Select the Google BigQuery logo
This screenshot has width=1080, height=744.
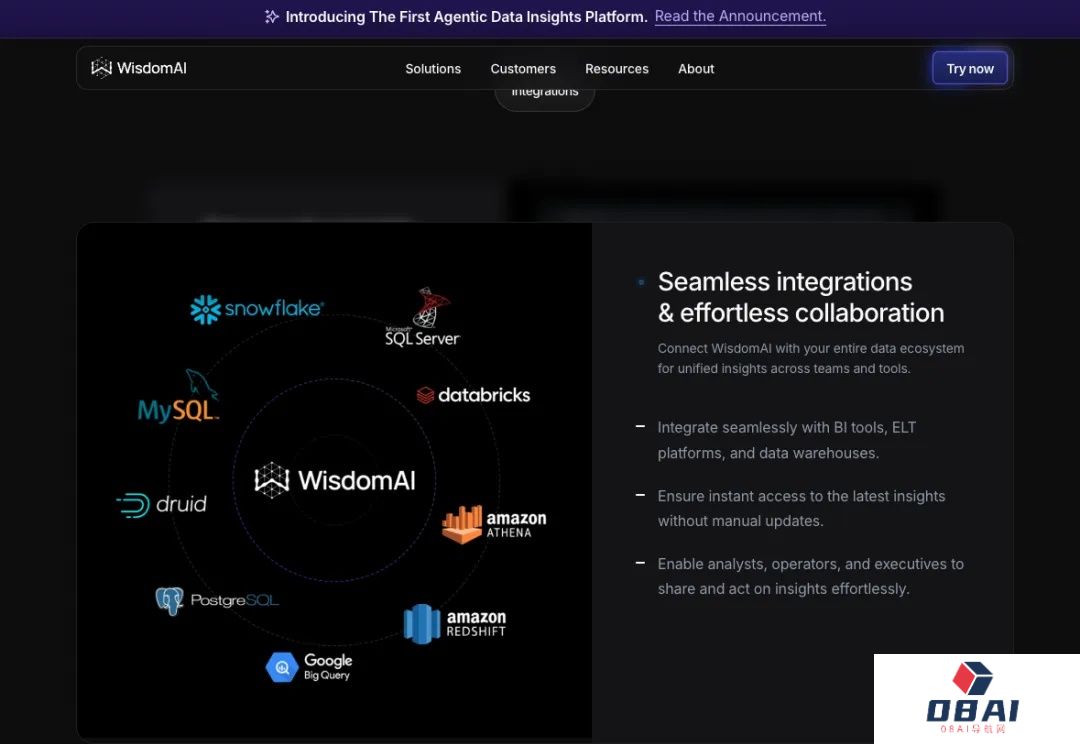tap(309, 667)
